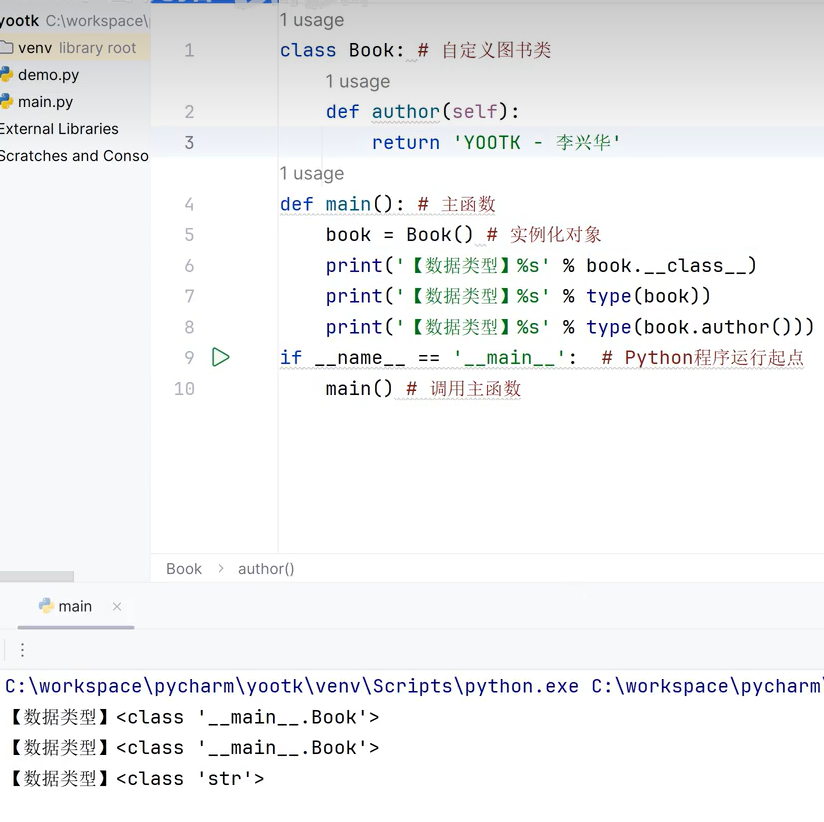Select Scratches and Consoles node
The height and width of the screenshot is (822, 824).
[x=74, y=156]
